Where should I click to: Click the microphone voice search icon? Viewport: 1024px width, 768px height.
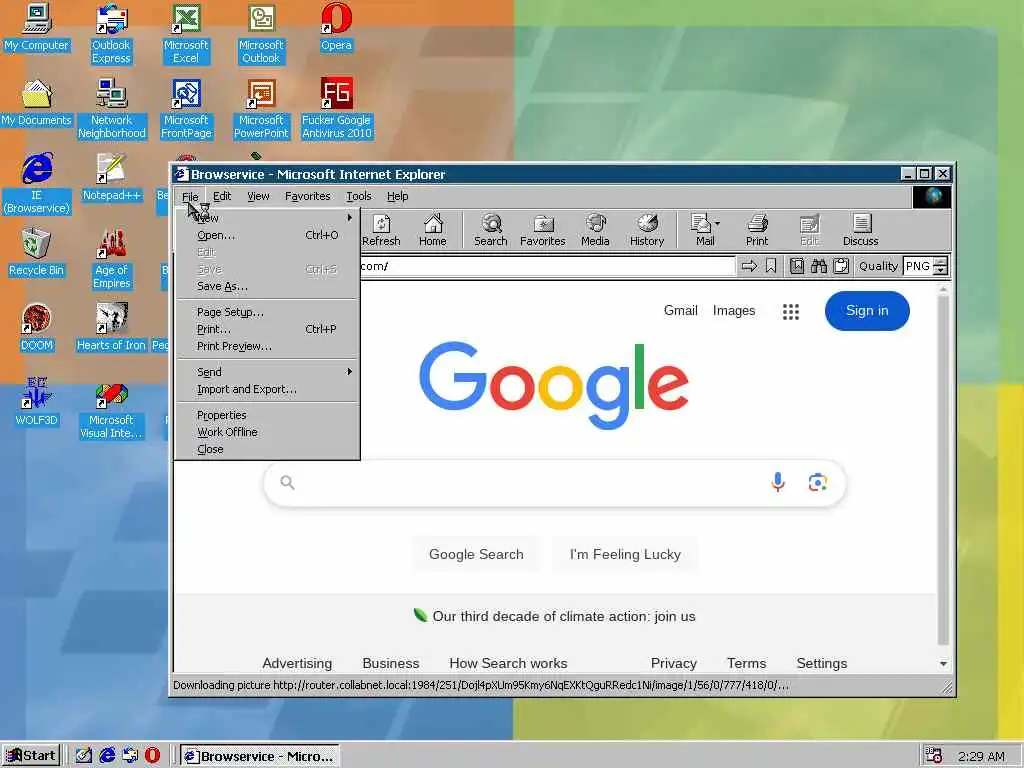[778, 483]
